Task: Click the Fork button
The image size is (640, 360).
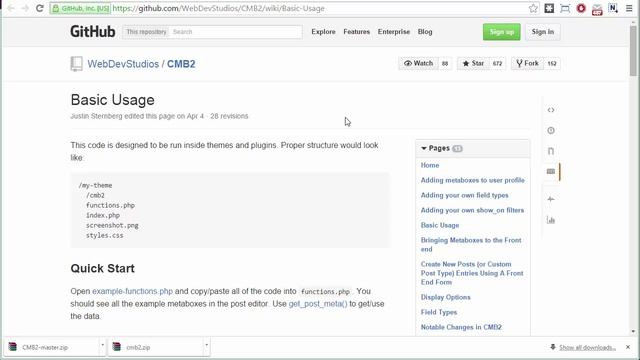Action: click(527, 63)
